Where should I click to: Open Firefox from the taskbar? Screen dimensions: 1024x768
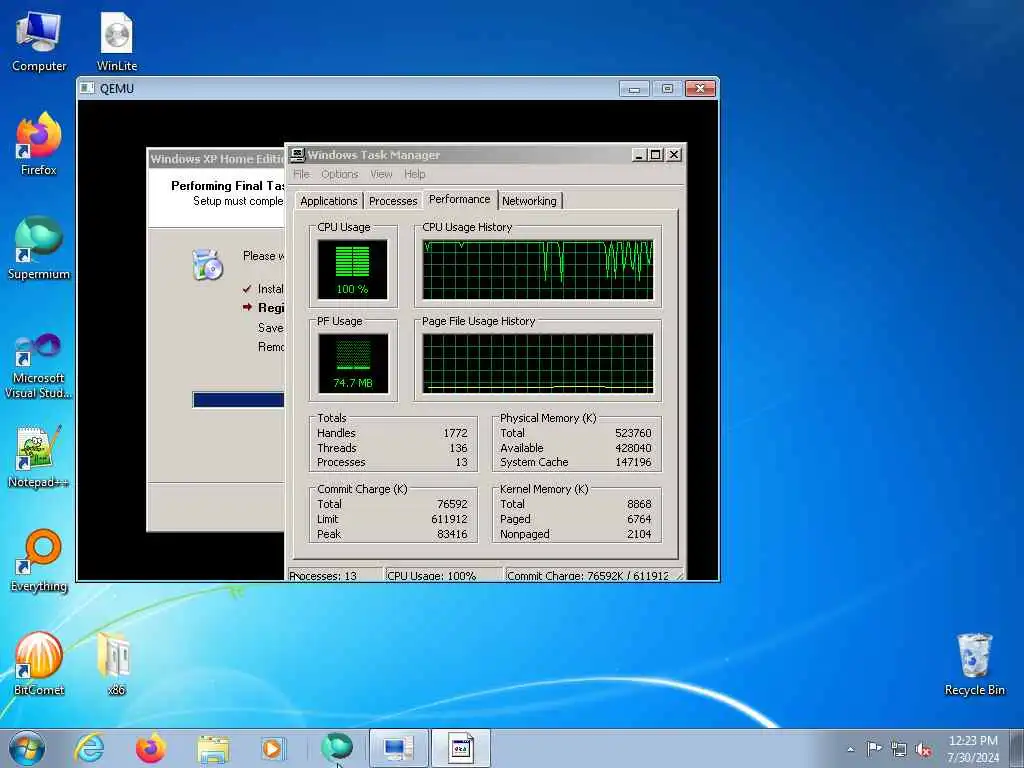tap(150, 748)
